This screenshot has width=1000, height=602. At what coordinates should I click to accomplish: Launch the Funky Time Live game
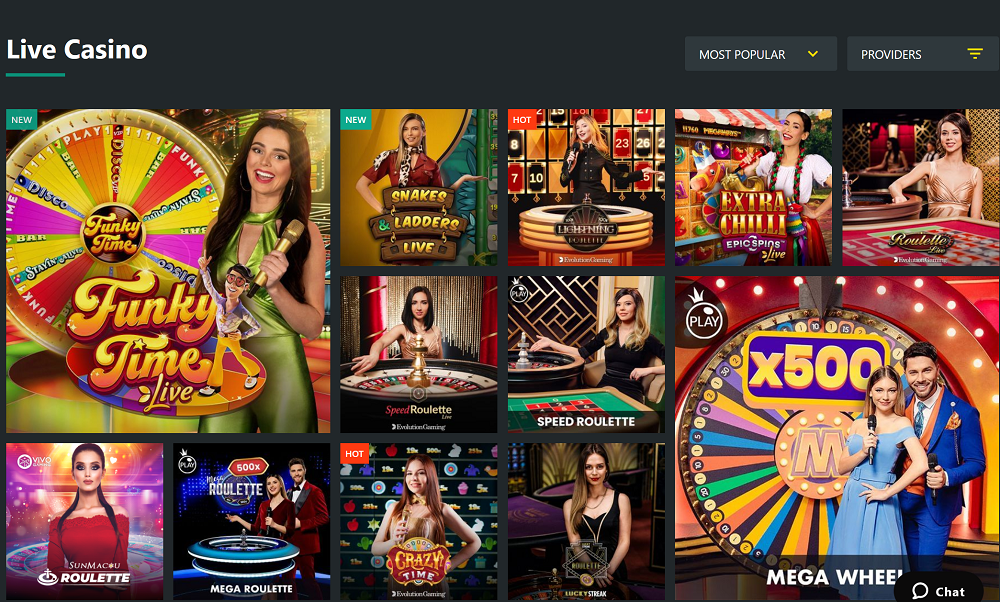click(x=168, y=271)
